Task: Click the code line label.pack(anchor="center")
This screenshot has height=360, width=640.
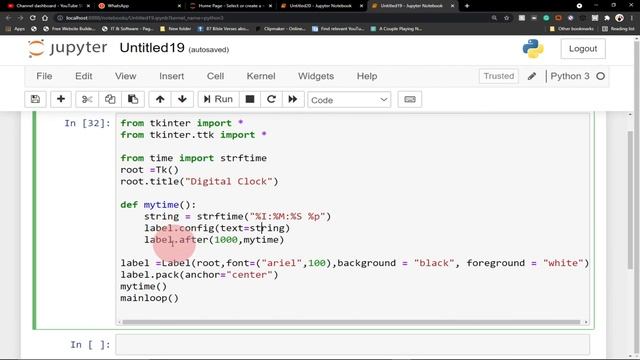Action: coord(199,275)
